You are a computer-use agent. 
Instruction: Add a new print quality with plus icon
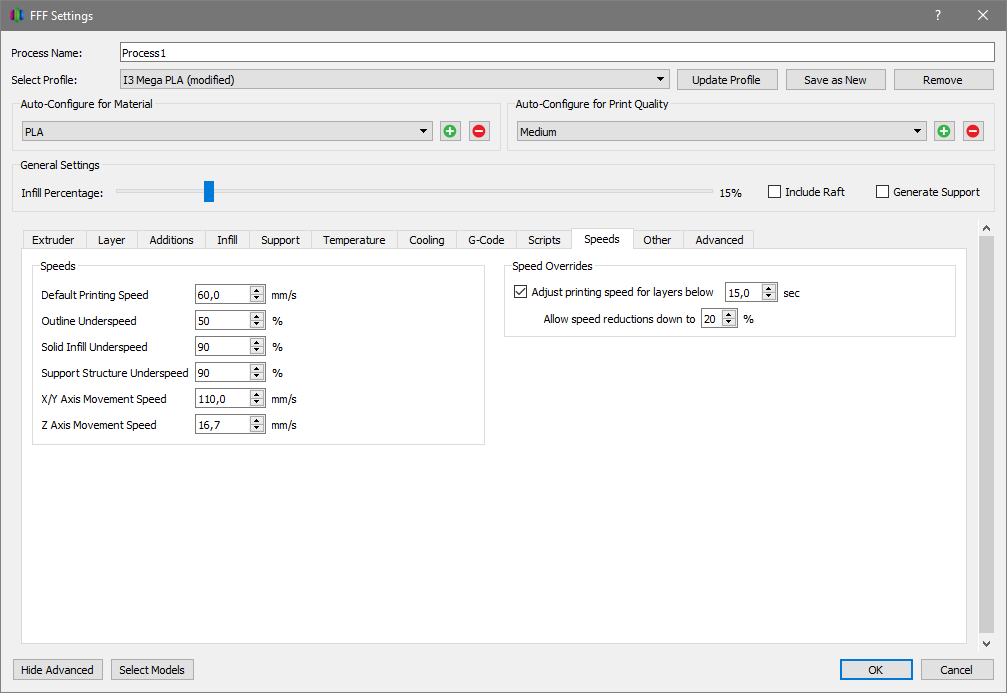(943, 131)
